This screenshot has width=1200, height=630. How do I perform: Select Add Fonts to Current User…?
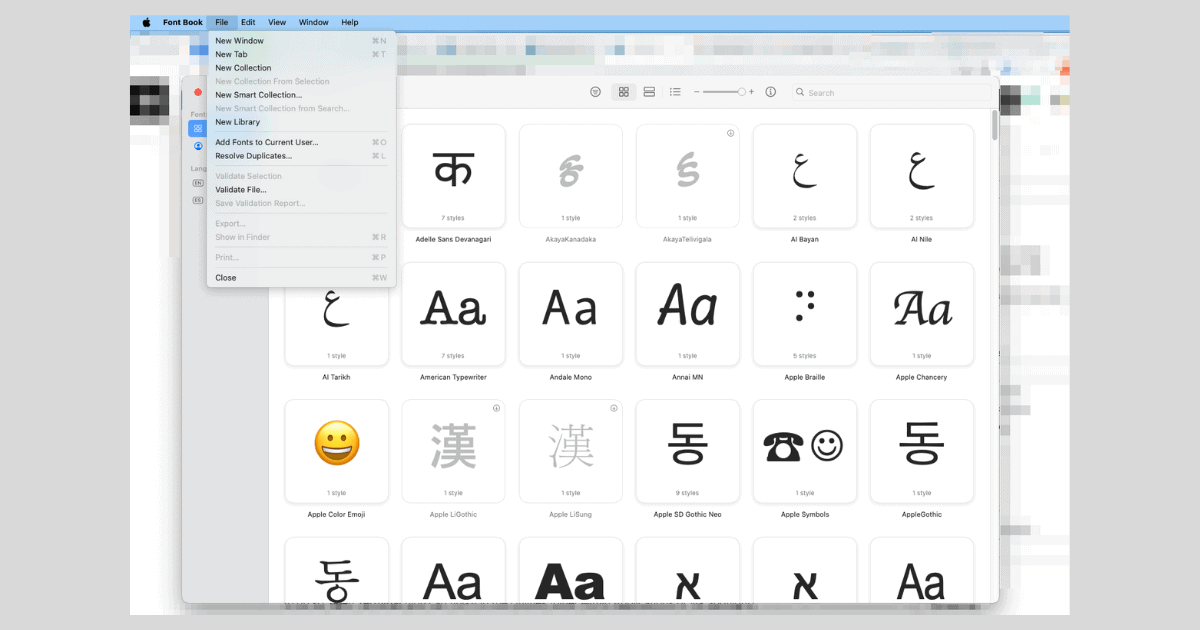tap(267, 142)
